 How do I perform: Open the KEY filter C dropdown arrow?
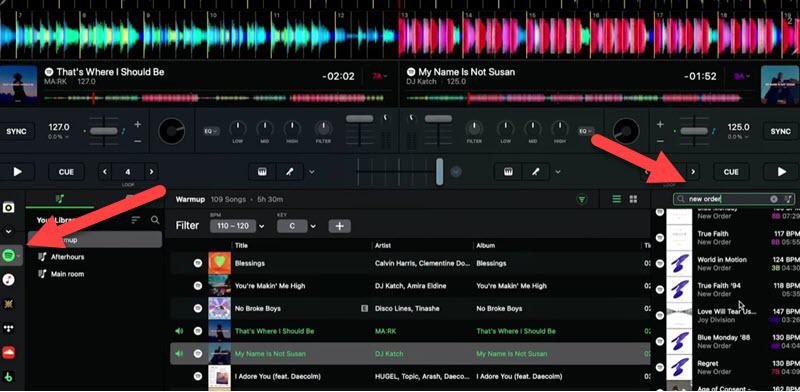[x=313, y=226]
